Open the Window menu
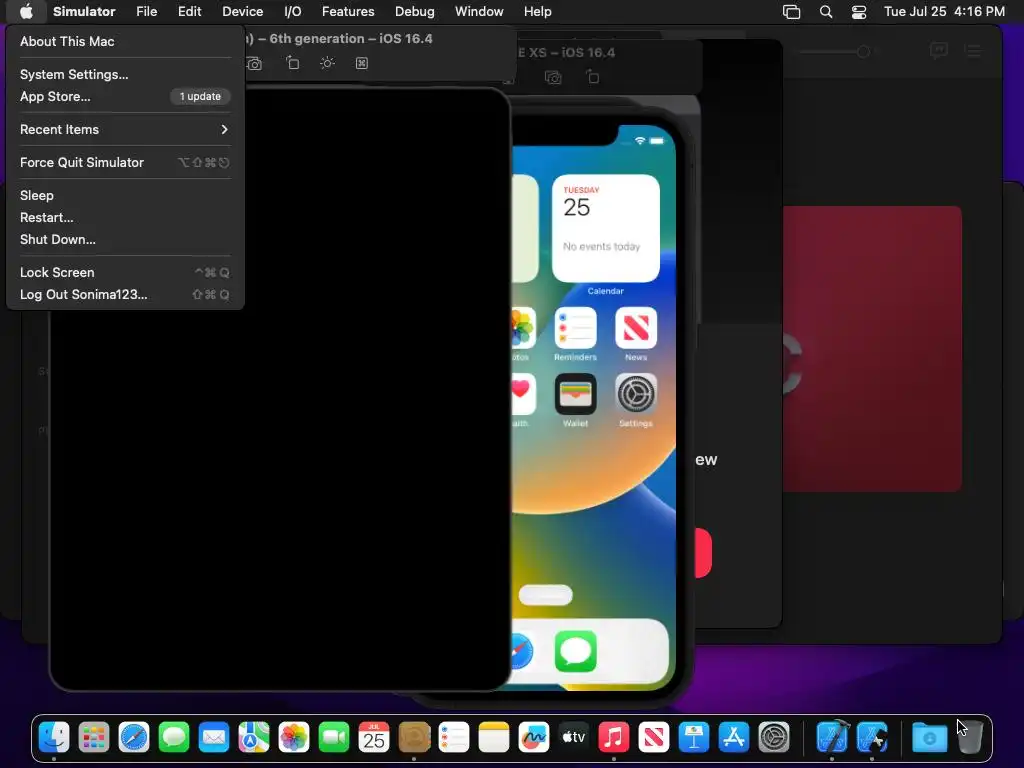 479,12
